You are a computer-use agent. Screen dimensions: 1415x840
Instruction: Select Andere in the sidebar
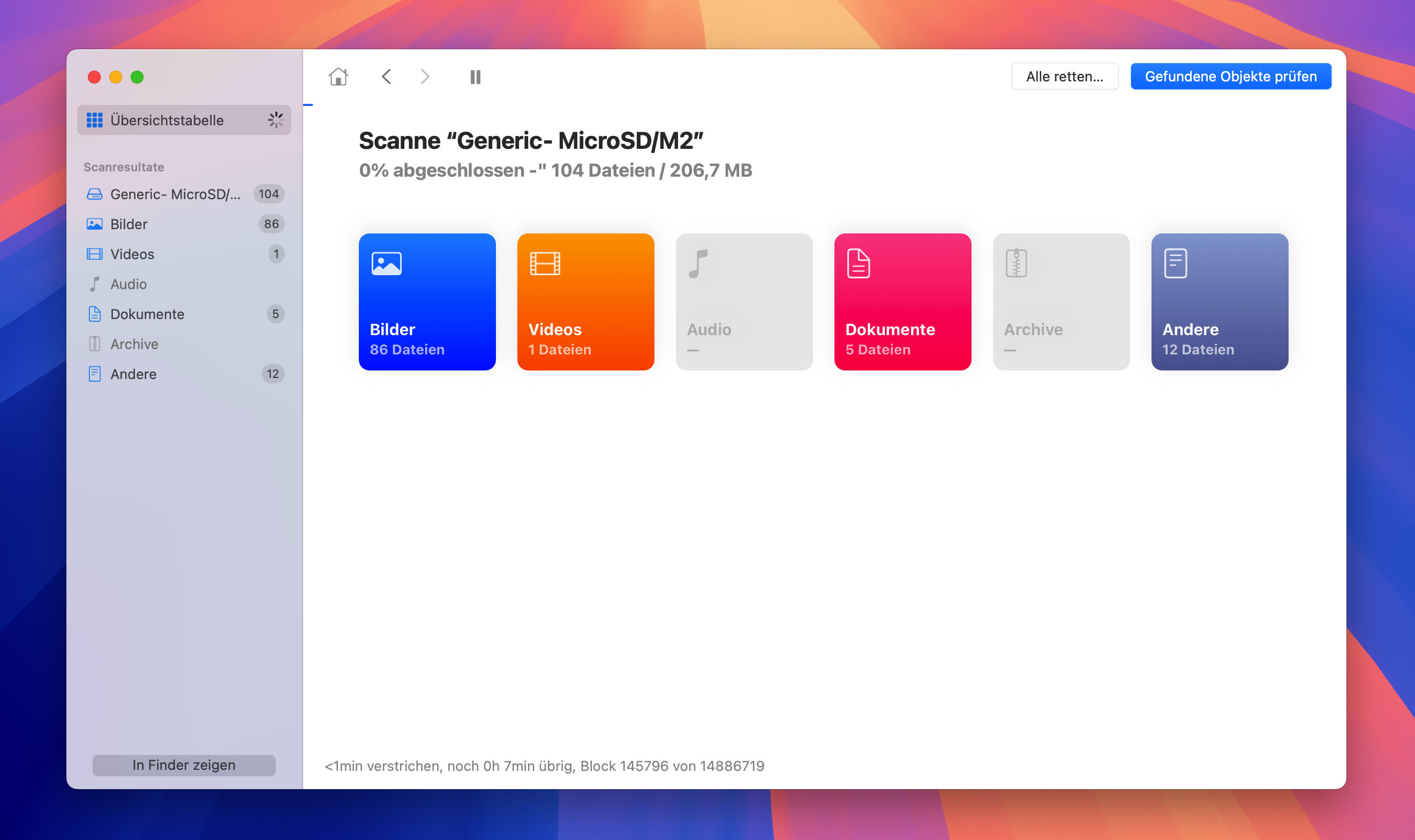134,374
